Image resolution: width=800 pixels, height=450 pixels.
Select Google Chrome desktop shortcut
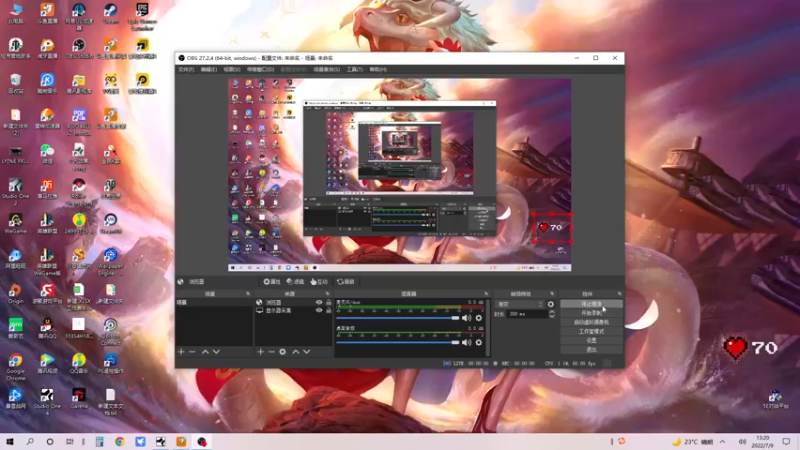coord(15,367)
